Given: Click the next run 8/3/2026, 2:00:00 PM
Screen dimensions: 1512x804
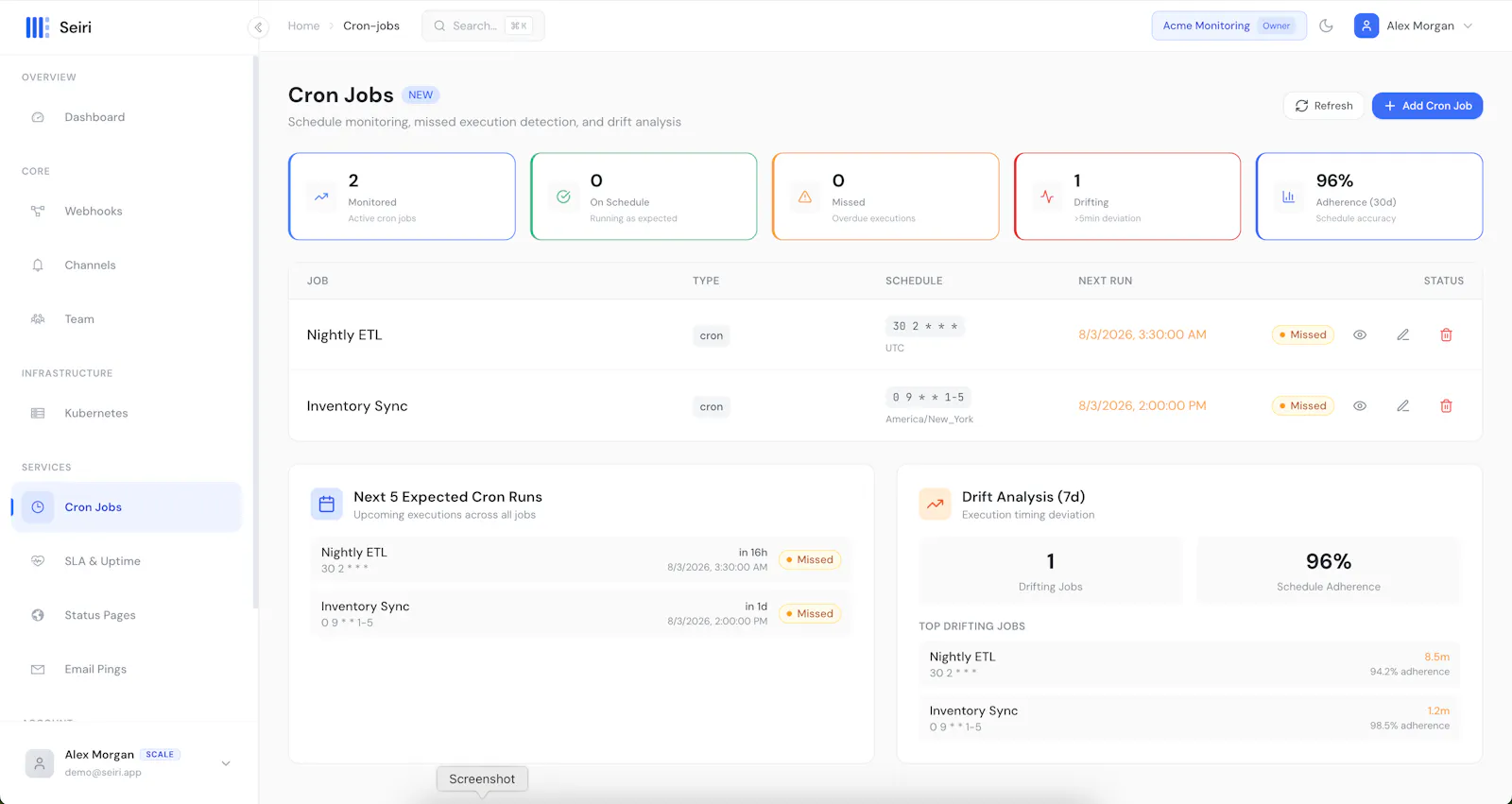Looking at the screenshot, I should (1142, 405).
